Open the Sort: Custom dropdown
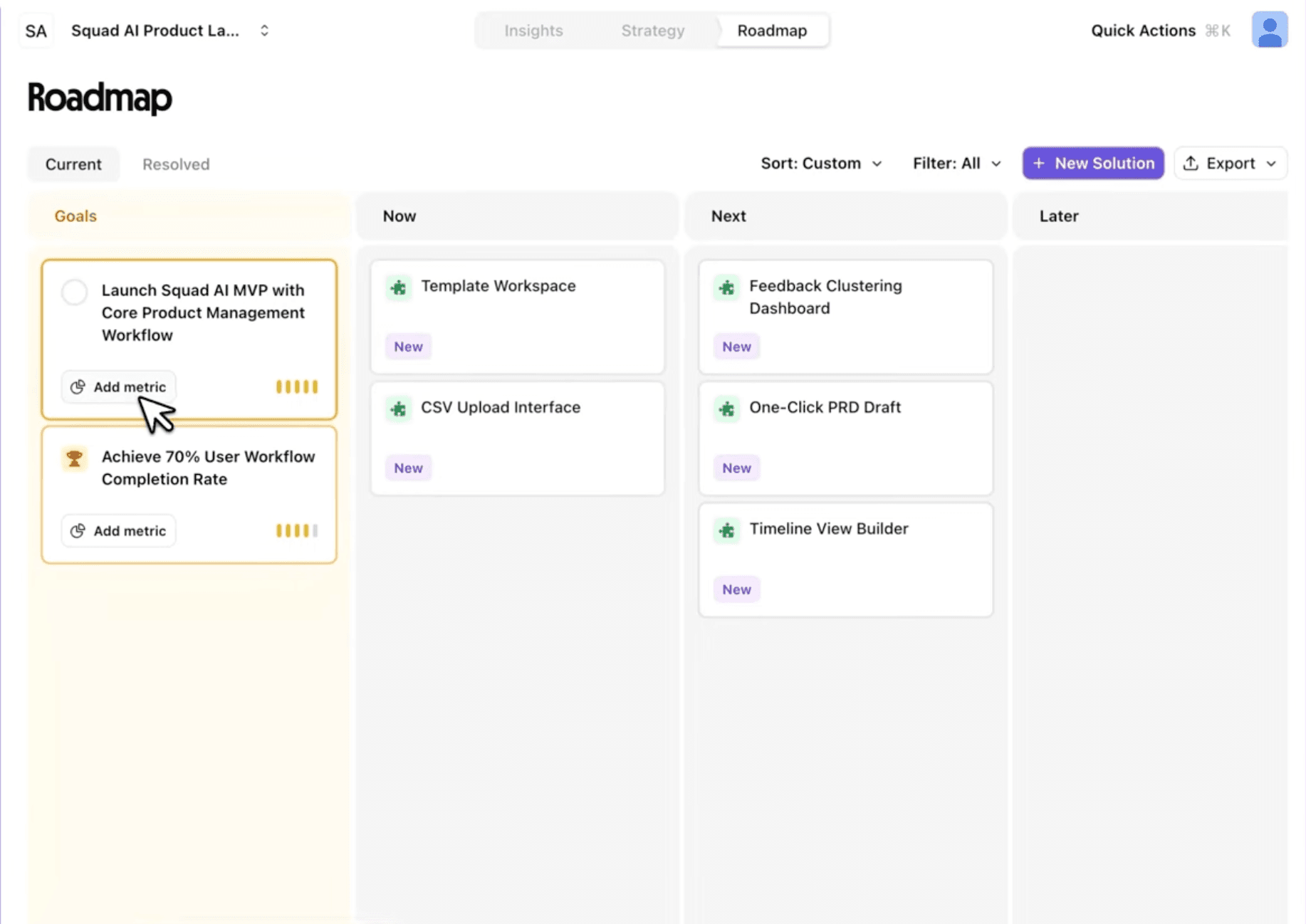The height and width of the screenshot is (924, 1306). coord(821,163)
